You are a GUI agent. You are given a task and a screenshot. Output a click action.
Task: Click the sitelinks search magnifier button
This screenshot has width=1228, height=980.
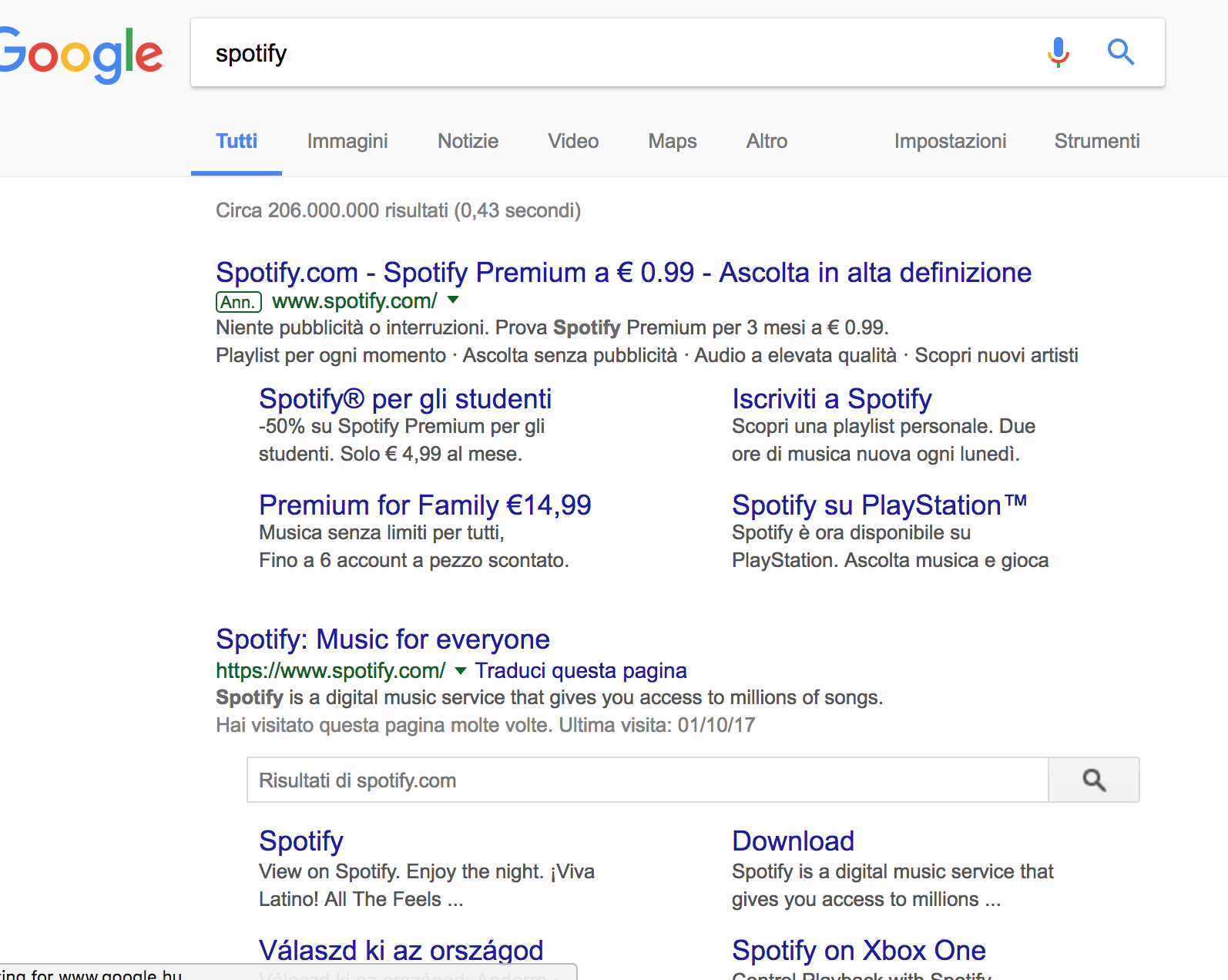coord(1093,780)
